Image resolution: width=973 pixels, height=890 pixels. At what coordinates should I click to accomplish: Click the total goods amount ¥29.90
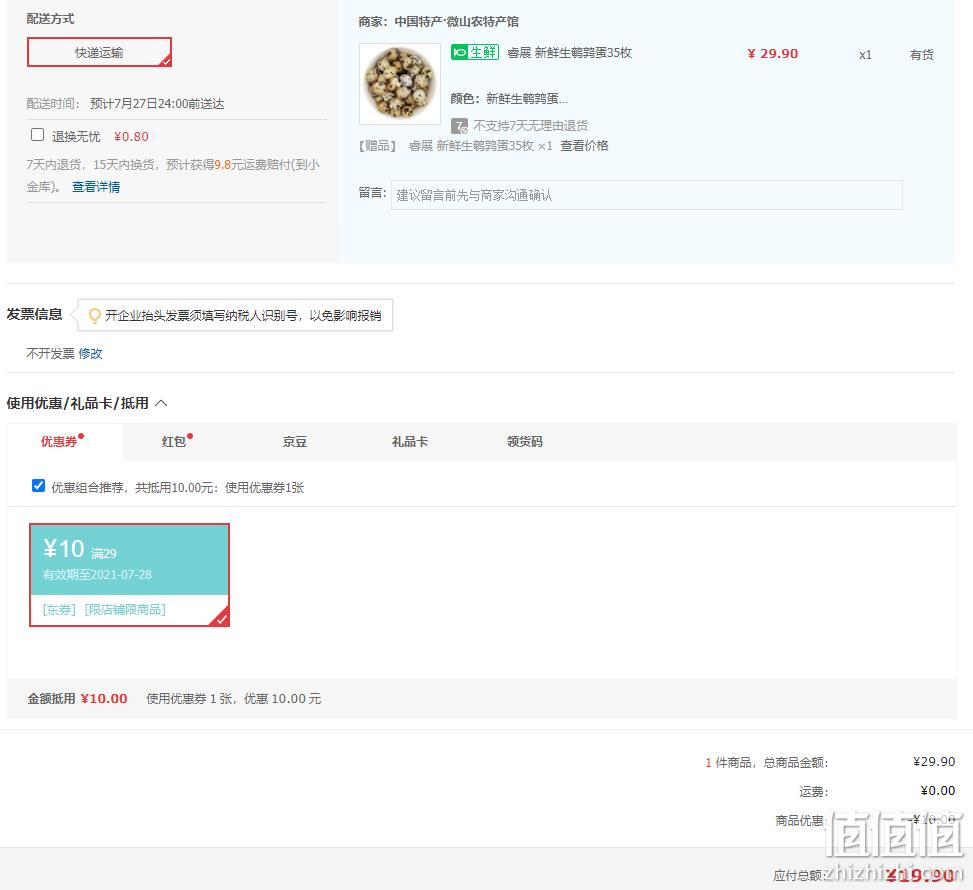(934, 762)
